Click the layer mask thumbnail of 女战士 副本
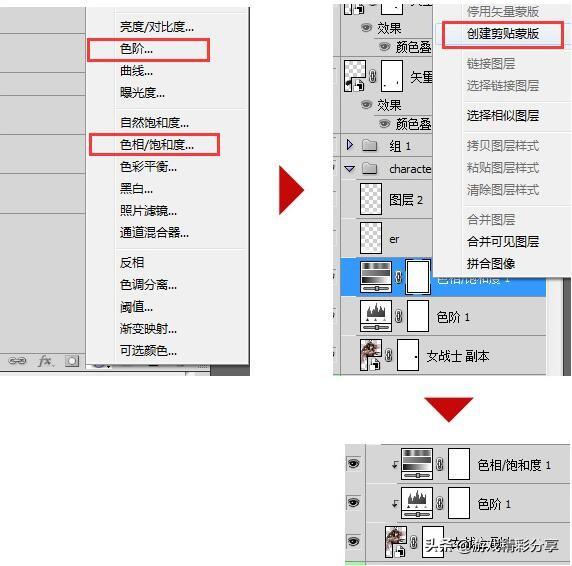The width and height of the screenshot is (572, 566). (x=408, y=355)
